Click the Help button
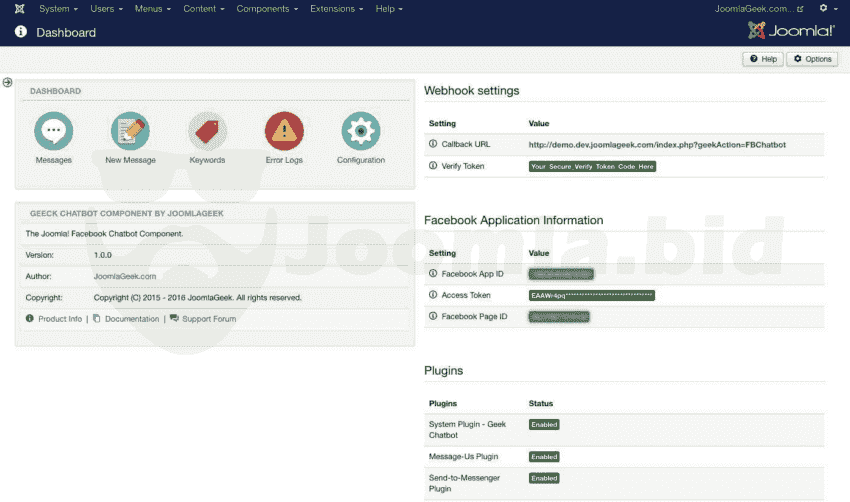 tap(762, 59)
